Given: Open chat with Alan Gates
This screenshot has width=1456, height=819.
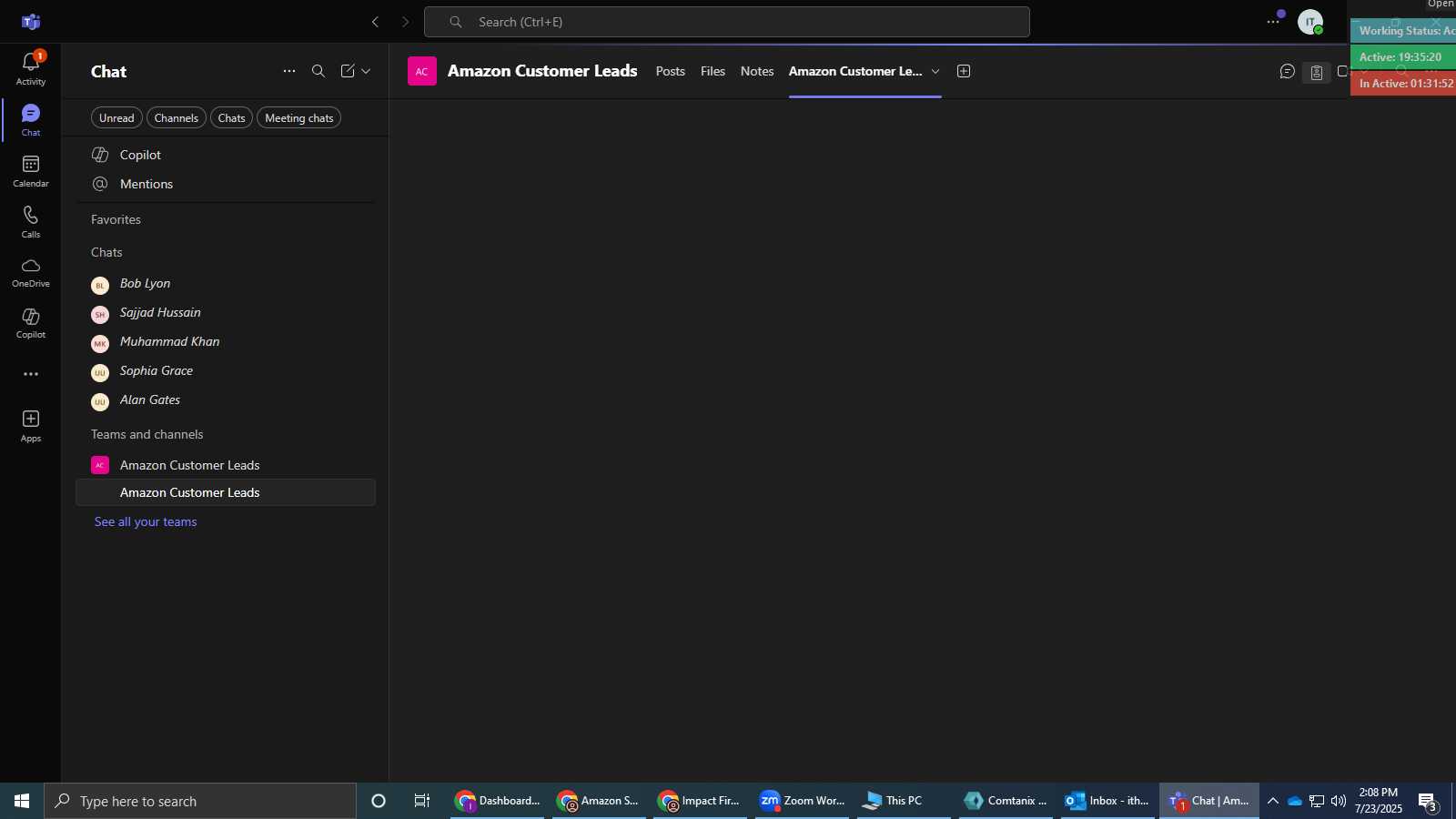Looking at the screenshot, I should (226, 400).
